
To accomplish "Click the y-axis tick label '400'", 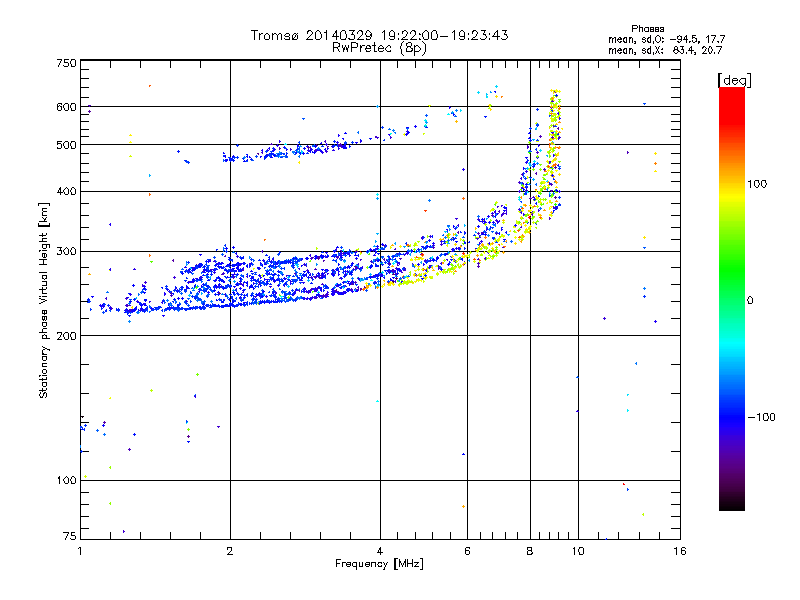I will (x=66, y=191).
